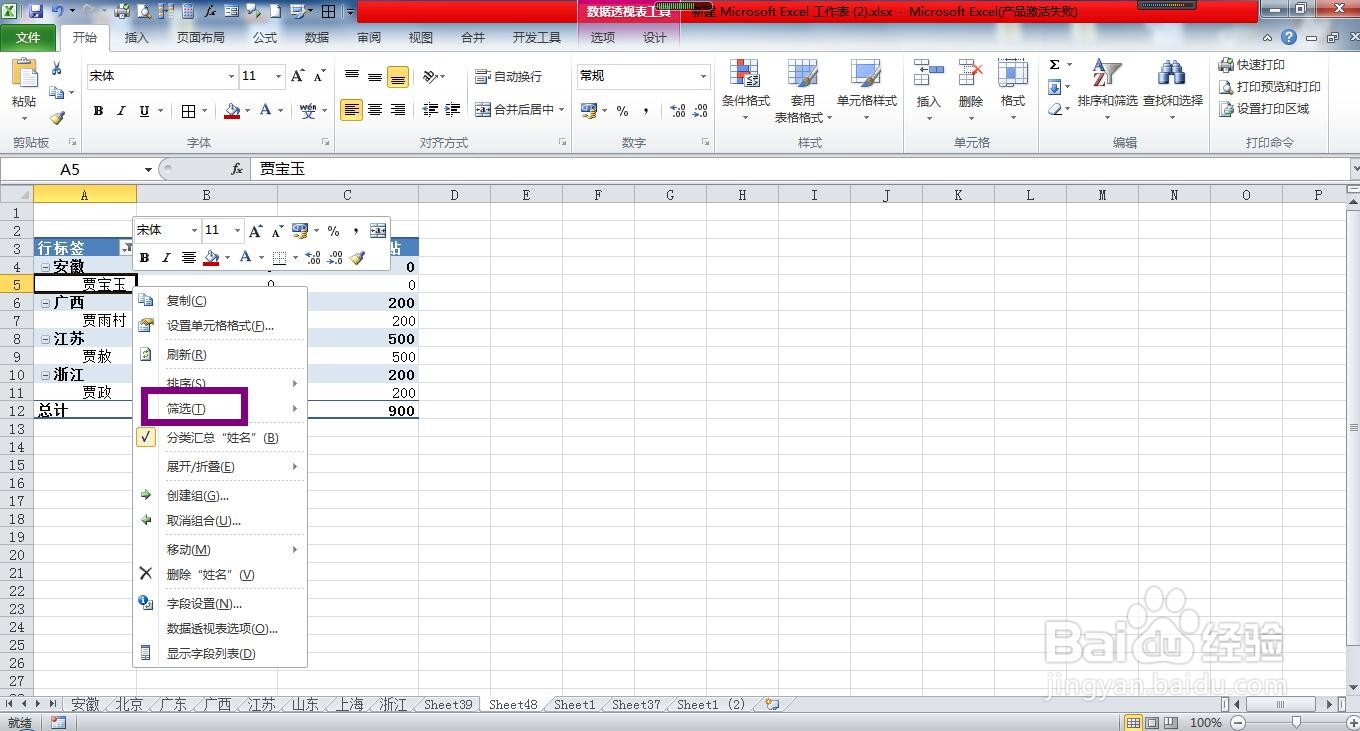The height and width of the screenshot is (731, 1360).
Task: Toggle 分类汇总 "姓名" checkmark item
Action: click(x=222, y=438)
